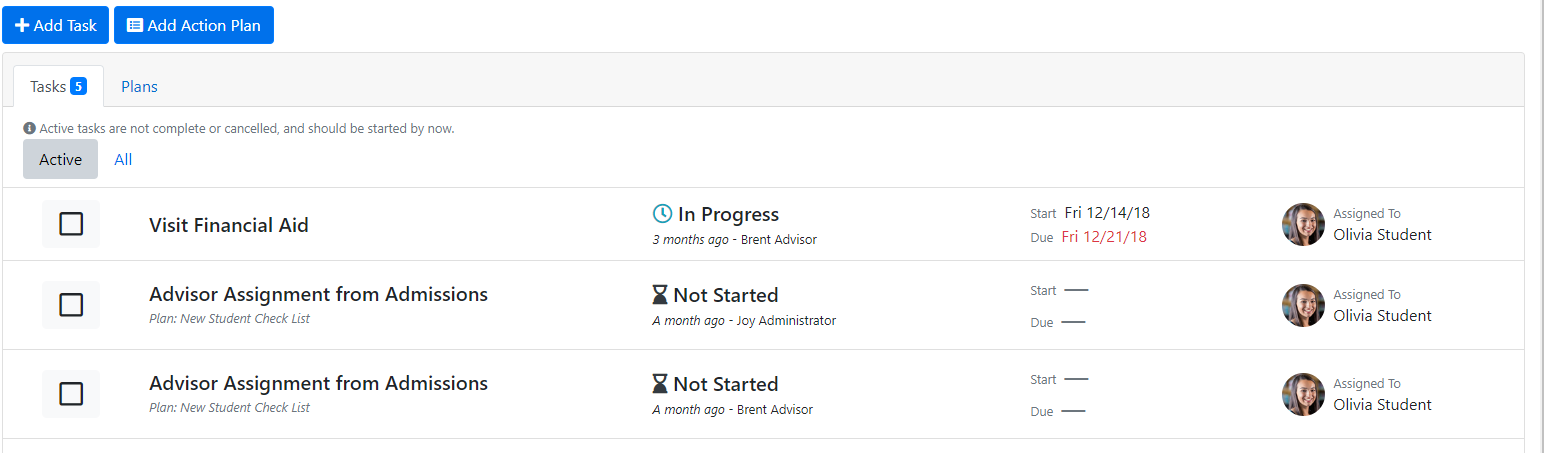Image resolution: width=1544 pixels, height=453 pixels.
Task: Click Olivia Student avatar on Visit Financial Aid
Action: click(x=1303, y=224)
